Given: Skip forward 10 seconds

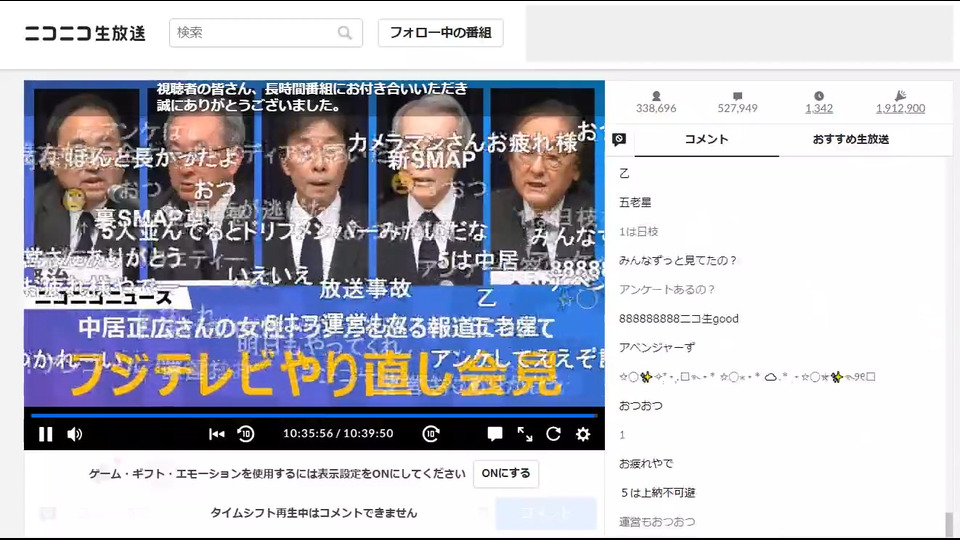Looking at the screenshot, I should click(431, 434).
